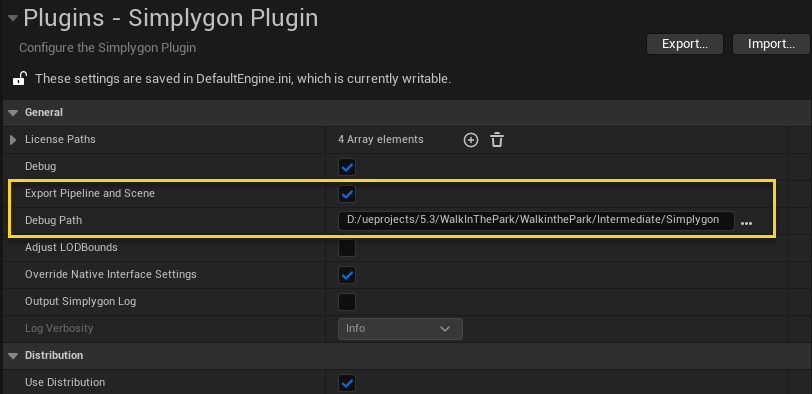
Task: Click the Import... button
Action: tap(771, 44)
